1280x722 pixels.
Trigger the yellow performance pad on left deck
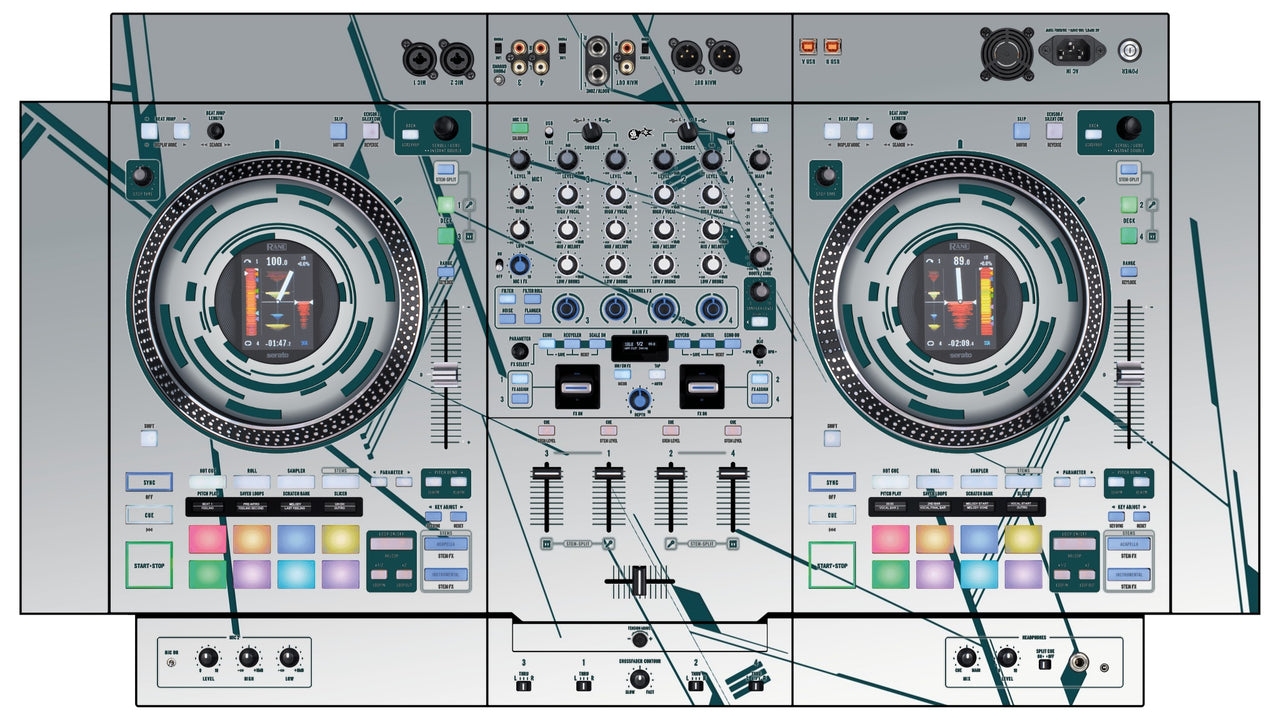(x=340, y=540)
